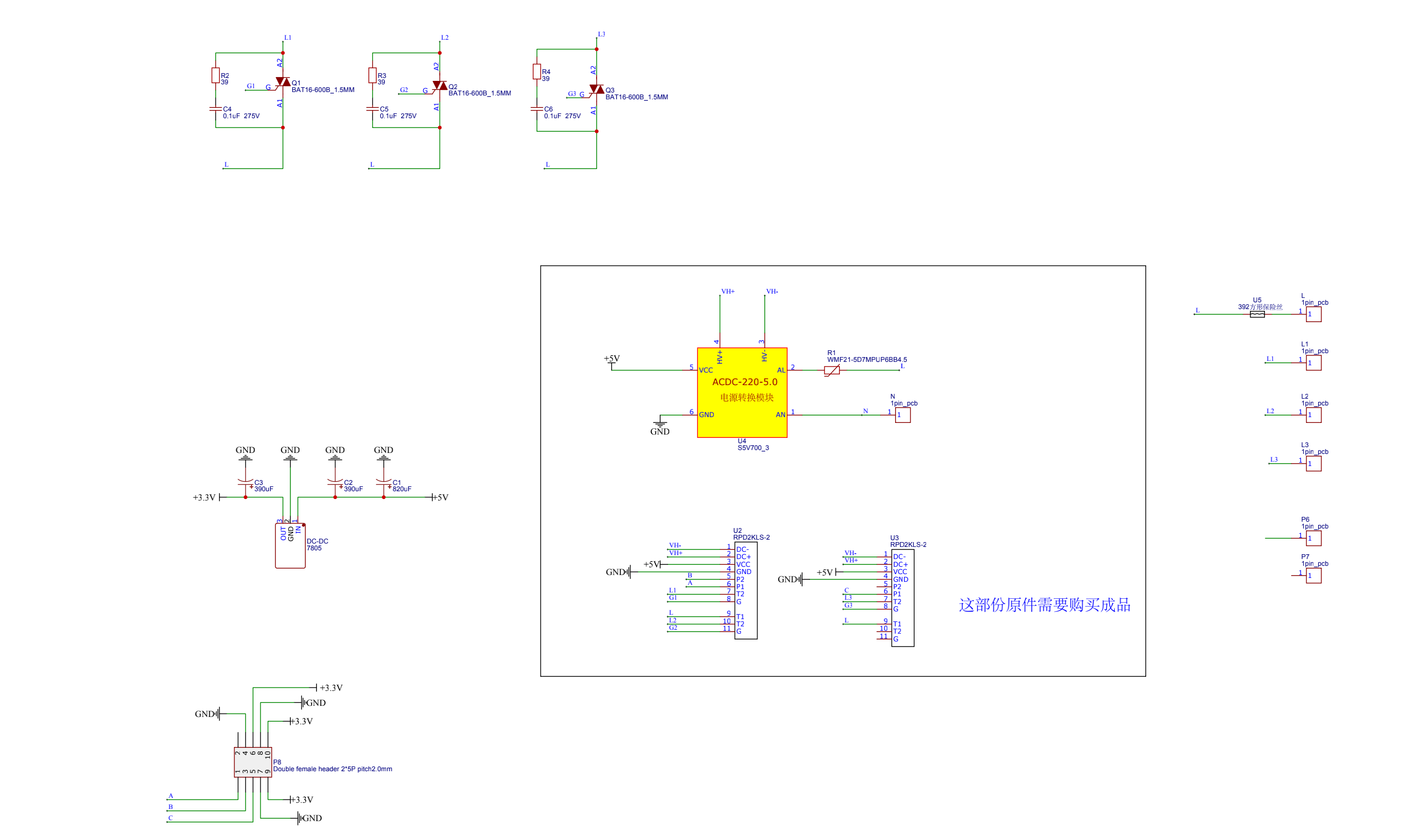The width and height of the screenshot is (1420, 840).
Task: Click the 0.1uF 275V value of C4
Action: click(241, 116)
